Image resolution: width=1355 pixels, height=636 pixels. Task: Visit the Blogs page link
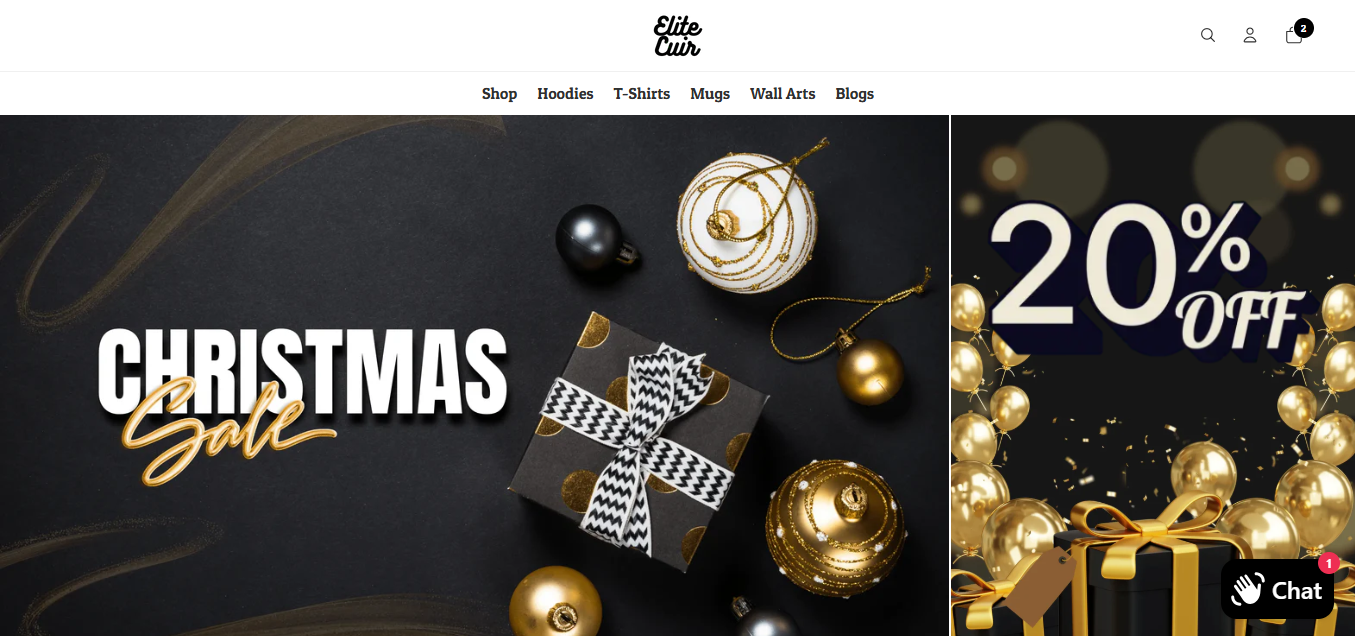pos(855,93)
